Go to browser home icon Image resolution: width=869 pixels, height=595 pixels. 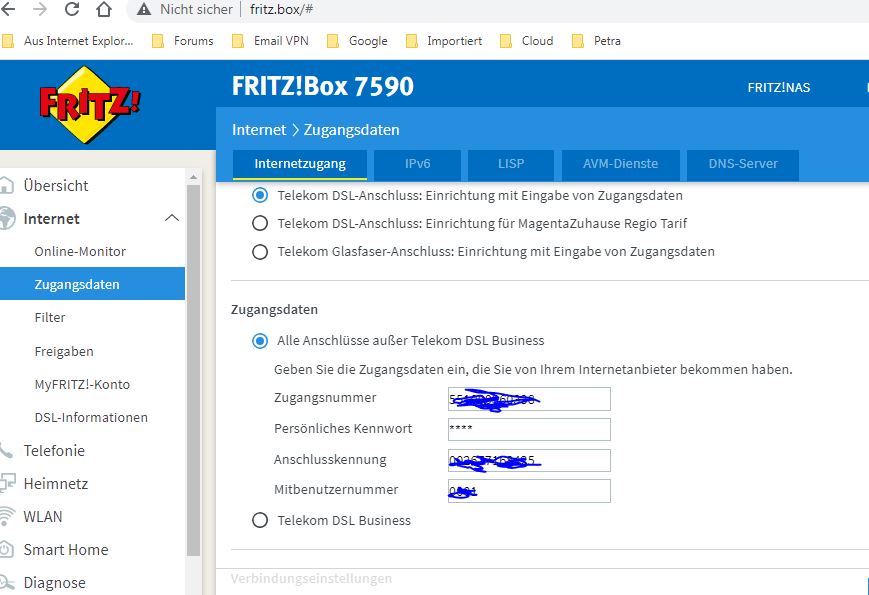(x=104, y=9)
